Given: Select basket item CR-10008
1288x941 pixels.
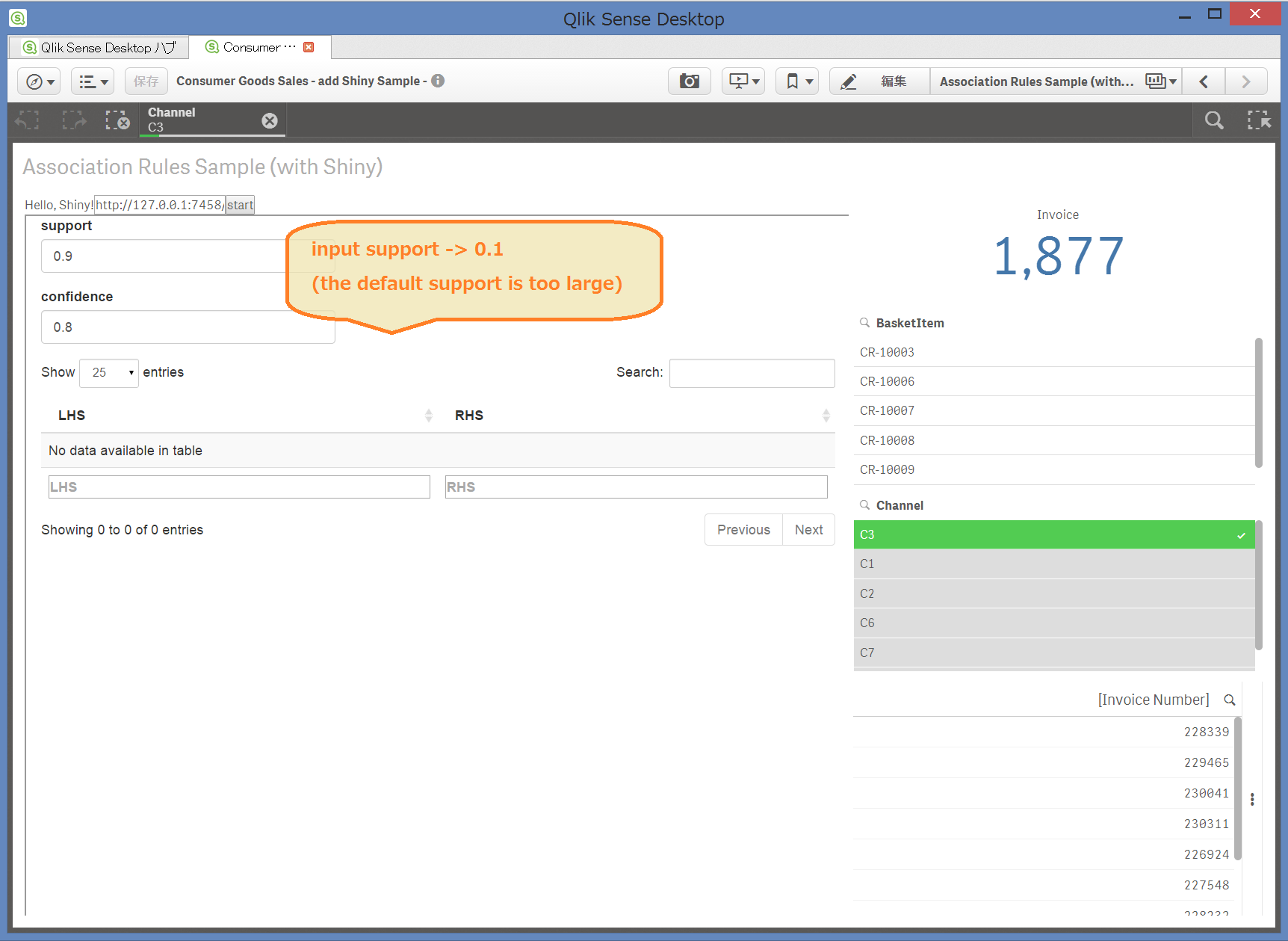Looking at the screenshot, I should (1053, 440).
